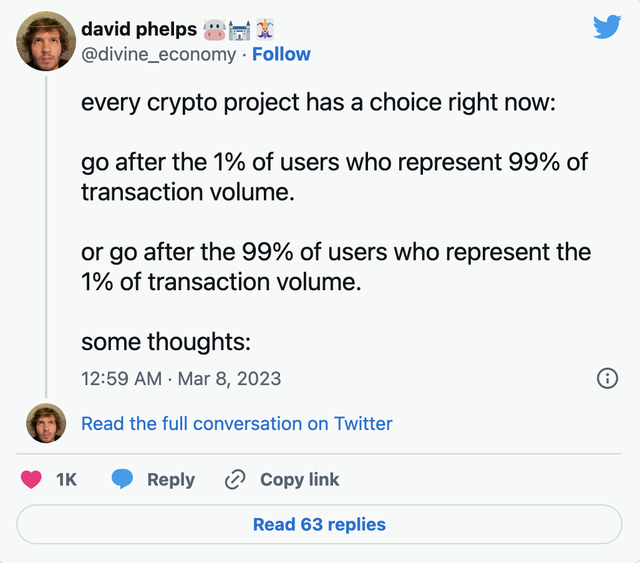Open david phelps's large profile avatar
The image size is (640, 563).
point(45,40)
